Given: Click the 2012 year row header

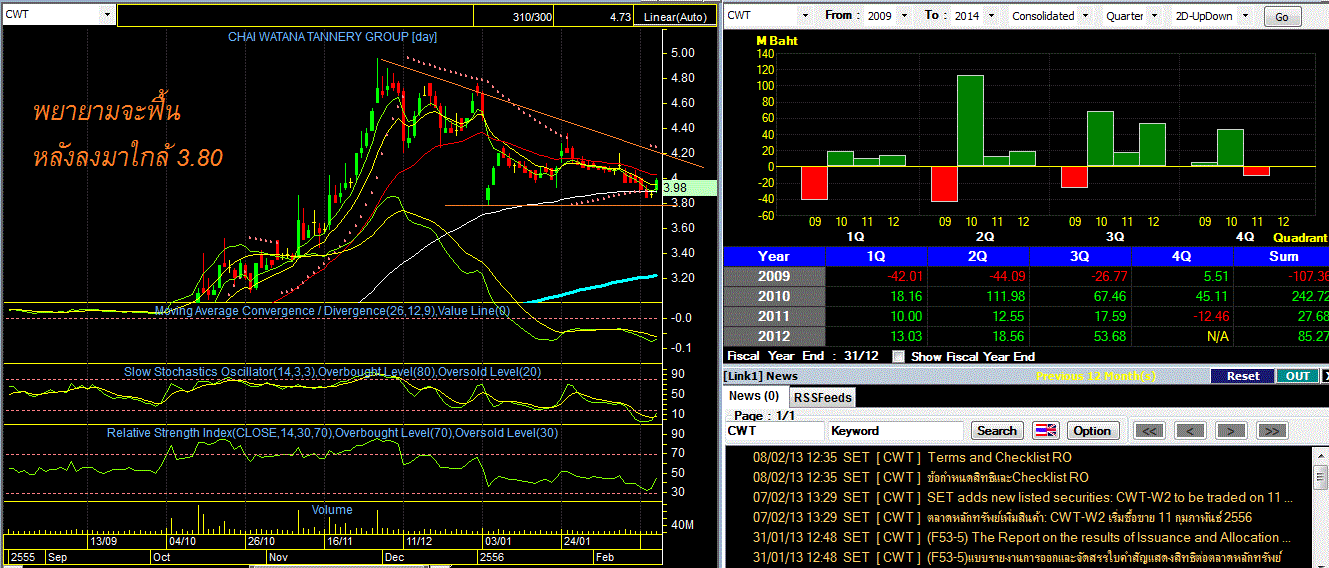Looking at the screenshot, I should 774,336.
